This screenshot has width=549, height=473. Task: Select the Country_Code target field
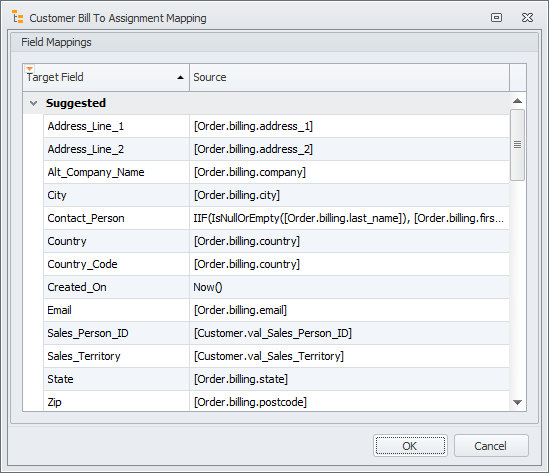(116, 264)
